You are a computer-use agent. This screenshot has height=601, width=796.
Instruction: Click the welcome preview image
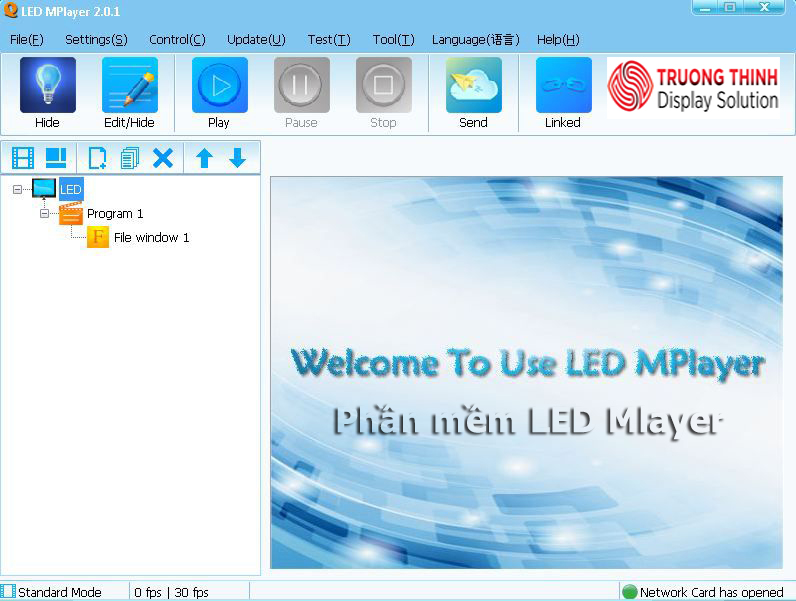click(x=526, y=373)
